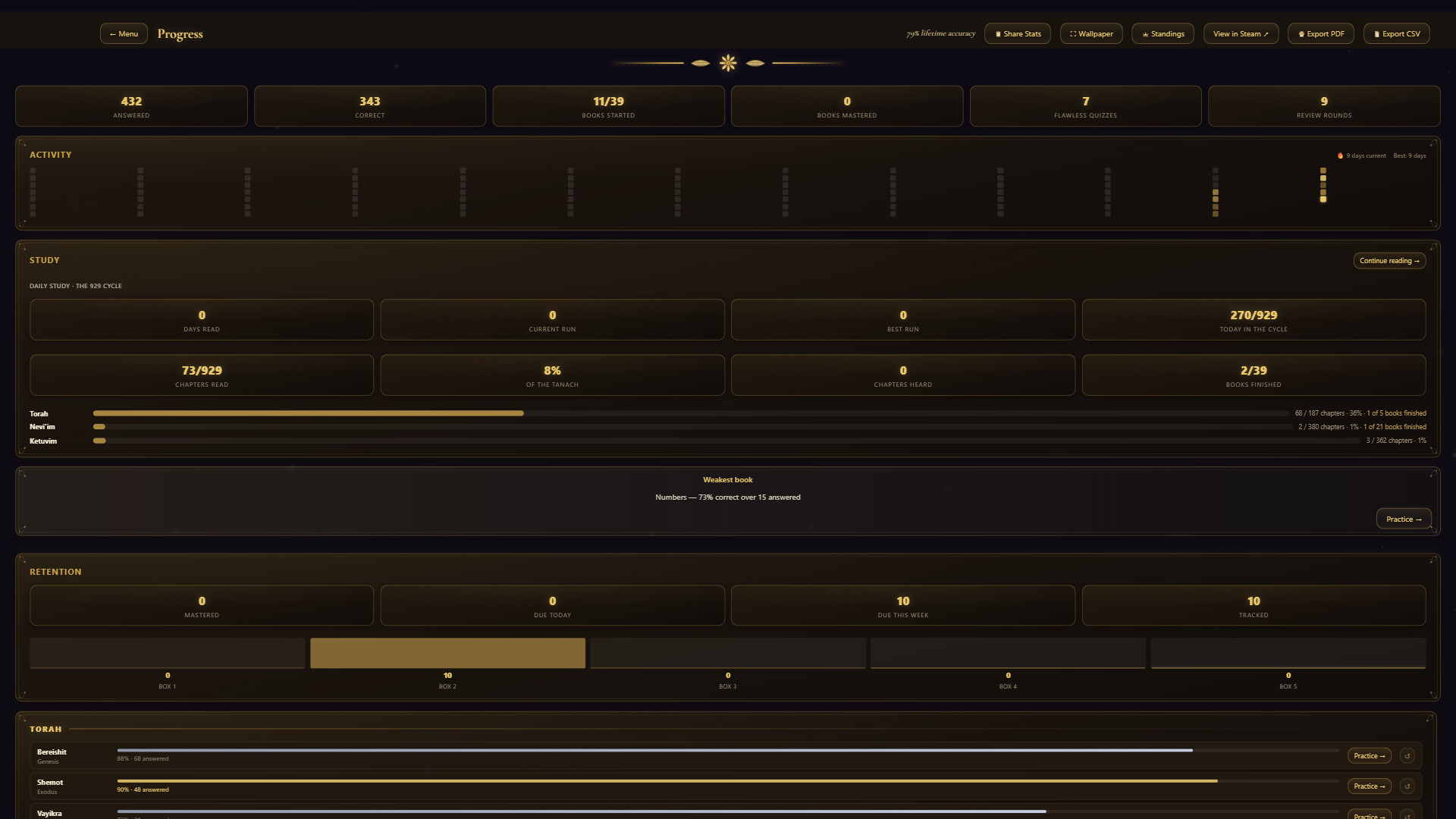The height and width of the screenshot is (819, 1456).
Task: Select the 9 days current streak label
Action: click(x=1361, y=155)
